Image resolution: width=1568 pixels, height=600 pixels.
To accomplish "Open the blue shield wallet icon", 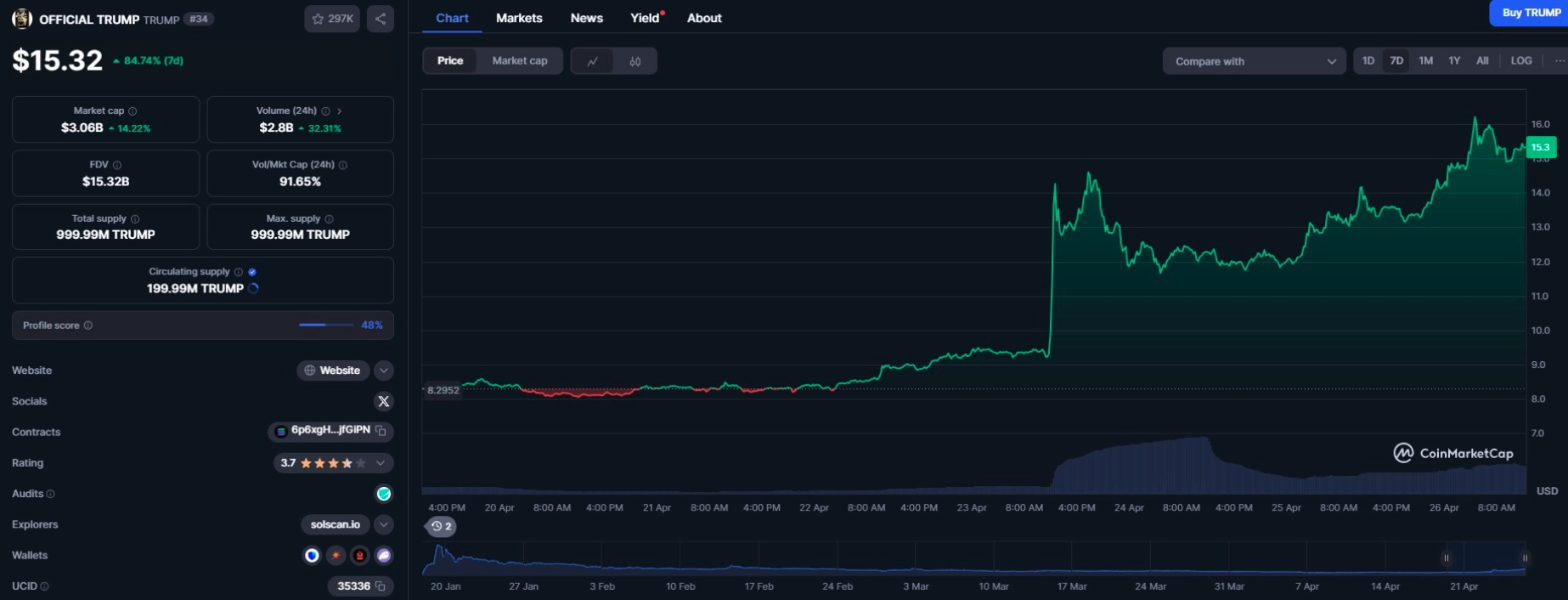I will 312,556.
